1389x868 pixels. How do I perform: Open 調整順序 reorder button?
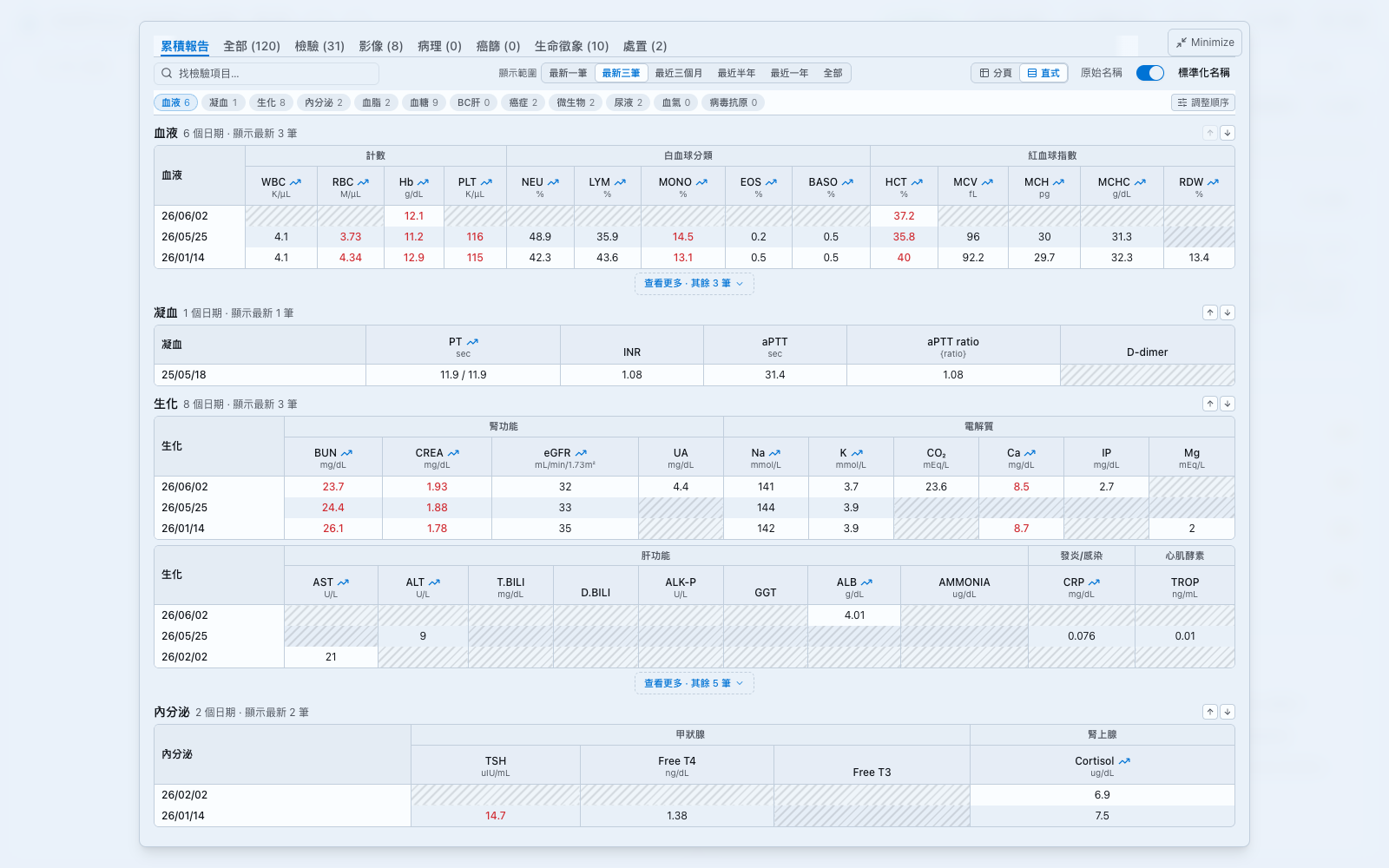point(1203,102)
